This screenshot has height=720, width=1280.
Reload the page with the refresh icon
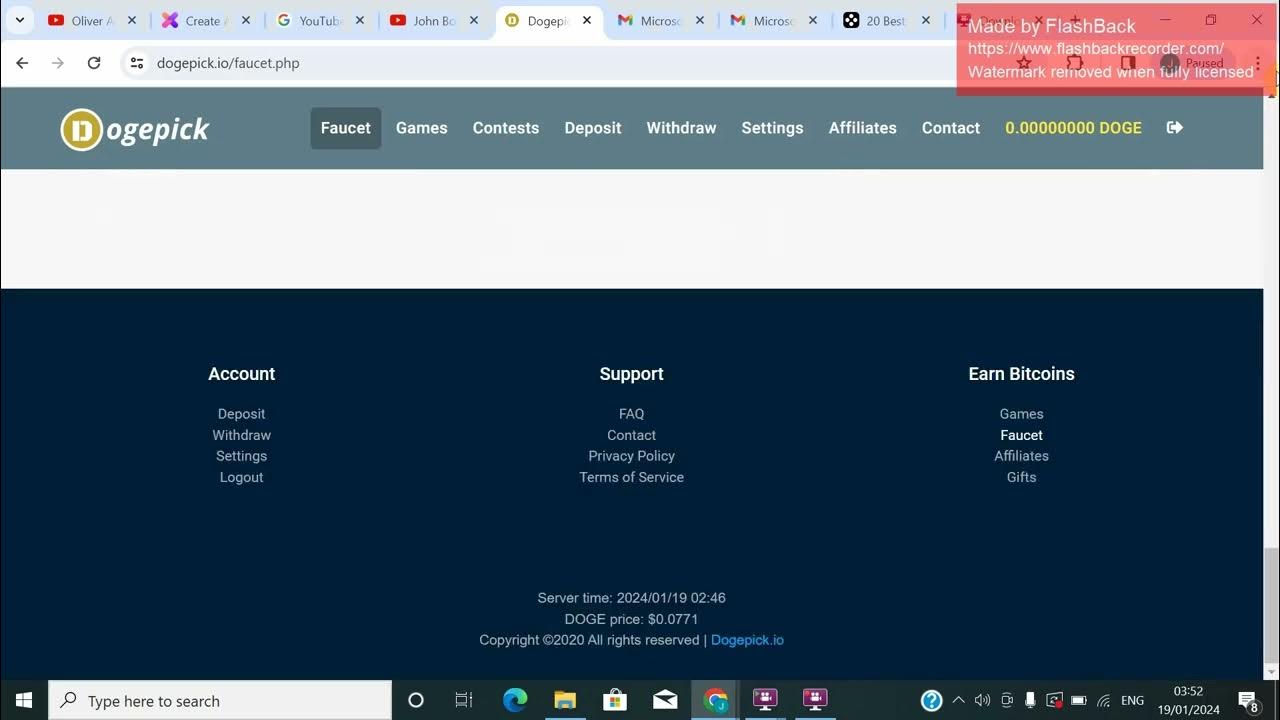94,63
